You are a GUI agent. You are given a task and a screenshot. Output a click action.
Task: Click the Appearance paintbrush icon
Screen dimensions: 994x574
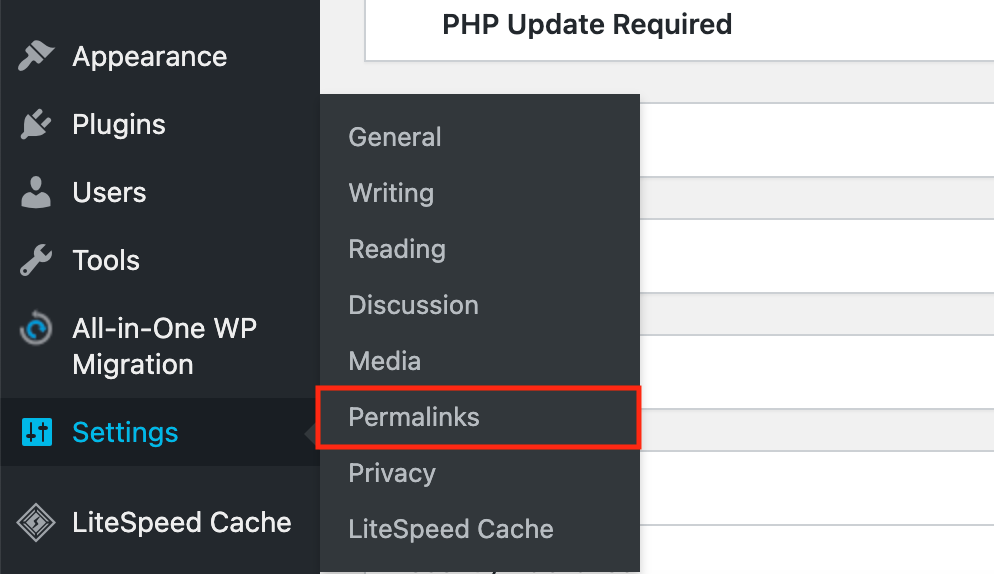(x=36, y=57)
